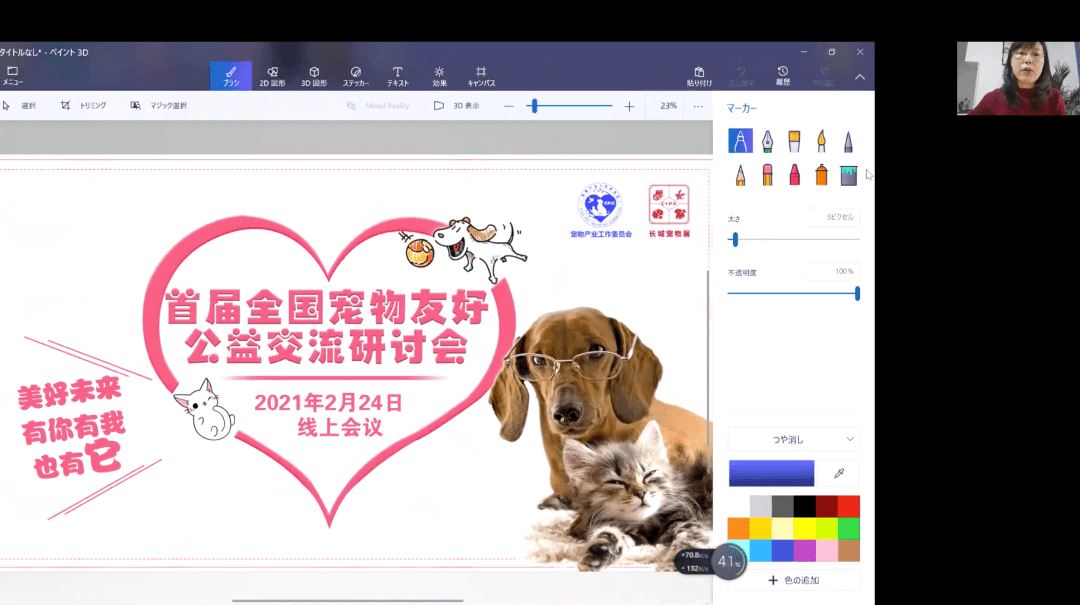Select the Marker brush tool

(x=739, y=138)
